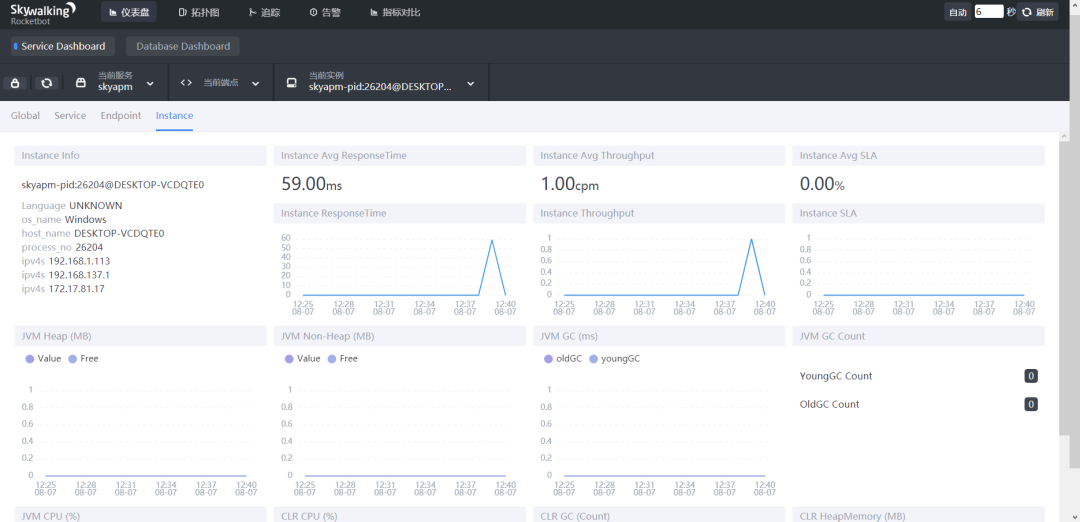The width and height of the screenshot is (1080, 522).
Task: Click the refresh interval seconds input field
Action: coord(988,13)
